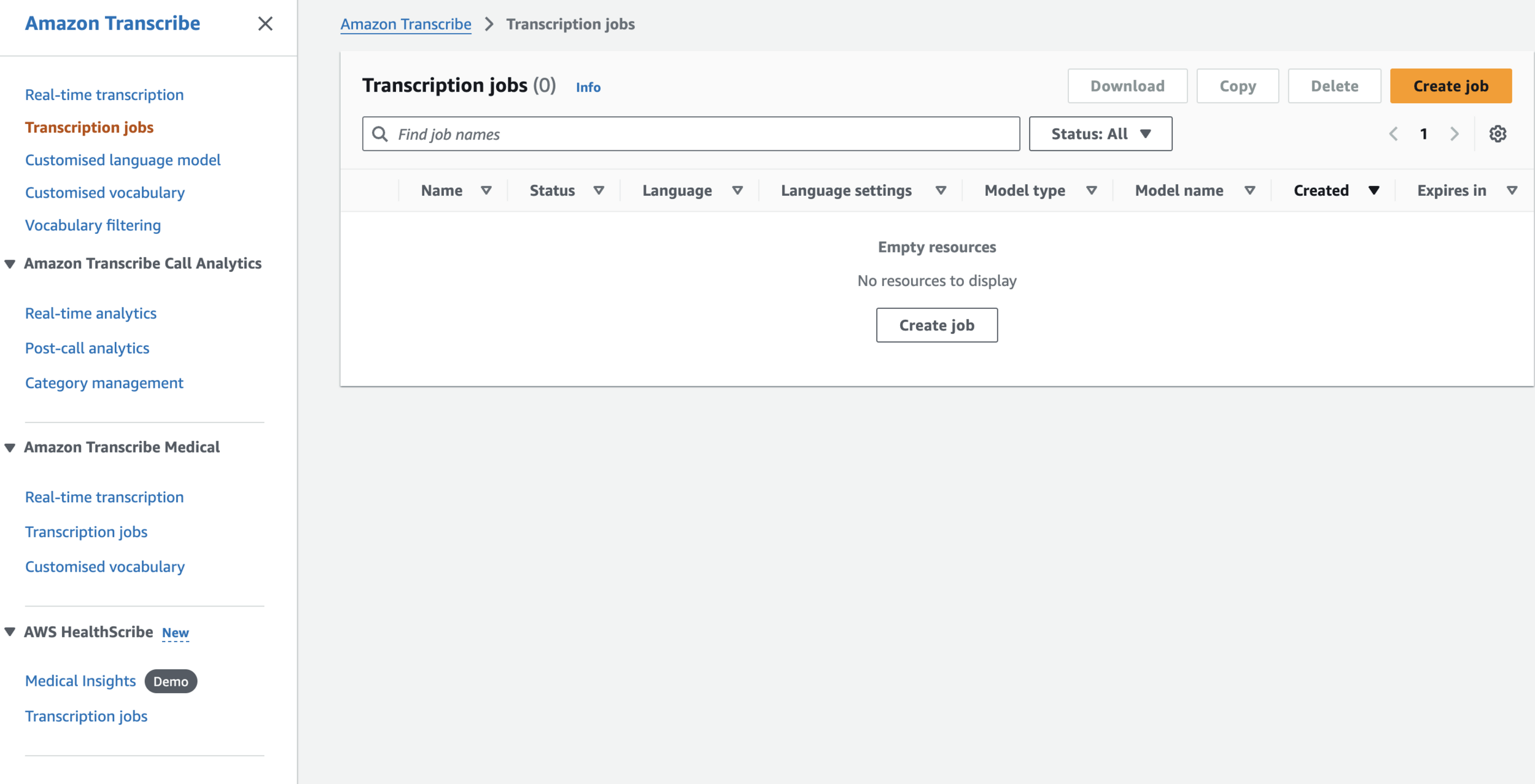Focus the Find job names search field

700,134
